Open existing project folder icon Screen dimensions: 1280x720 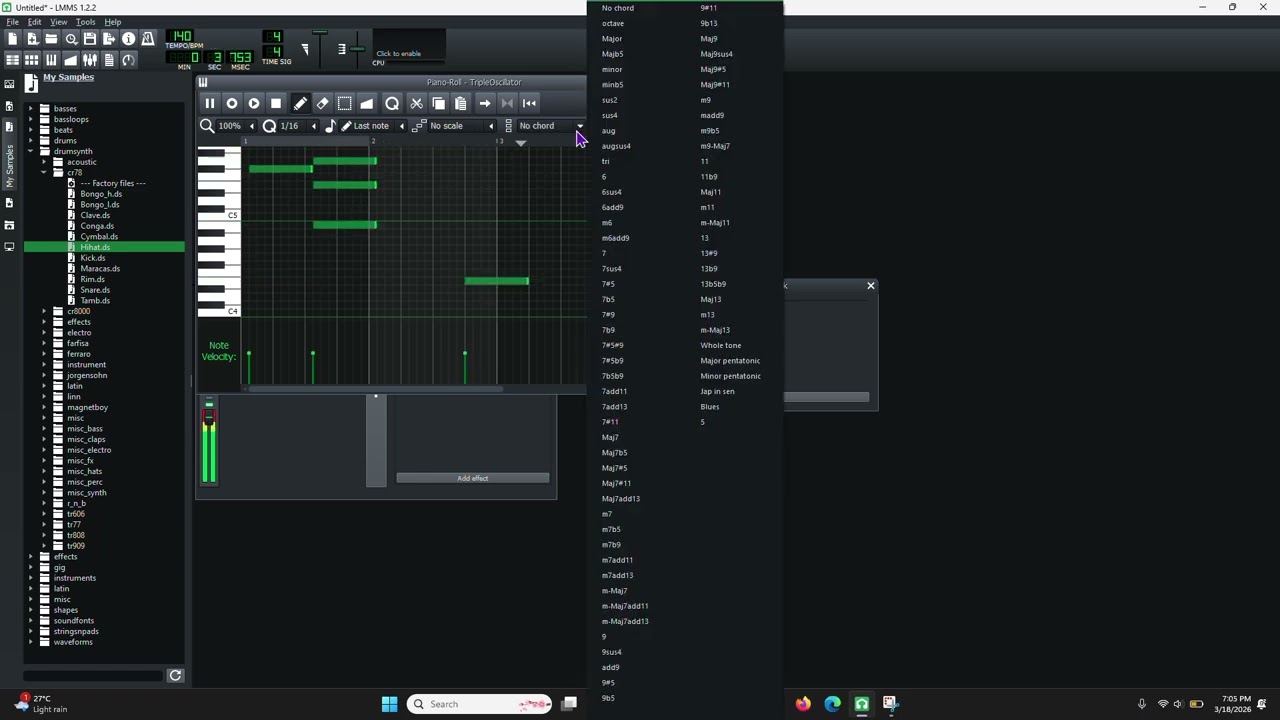tap(51, 39)
